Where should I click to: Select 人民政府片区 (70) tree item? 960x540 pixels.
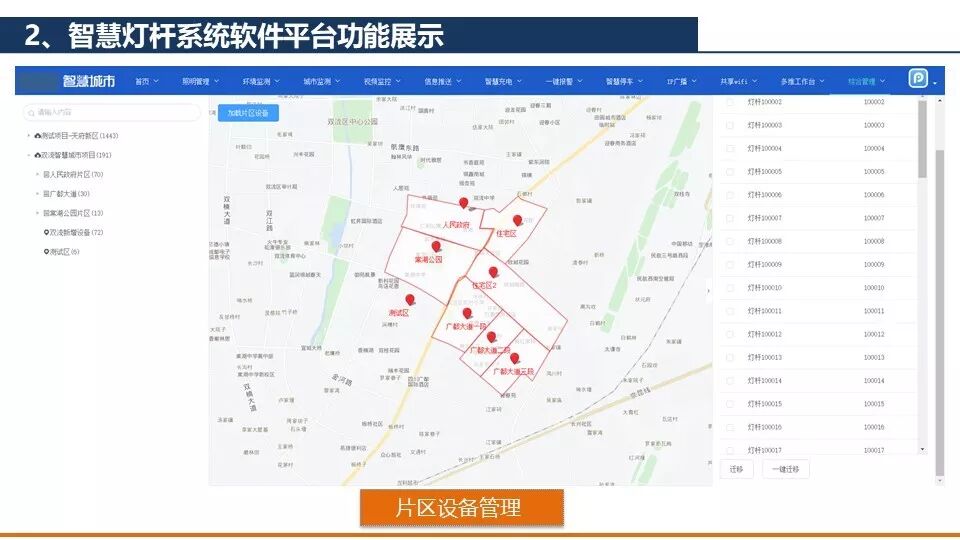tap(72, 174)
